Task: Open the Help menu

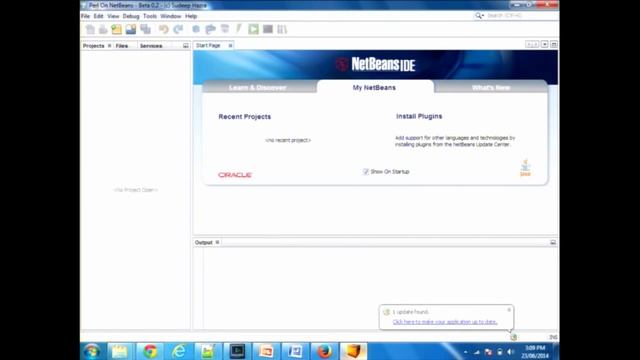Action: (191, 16)
